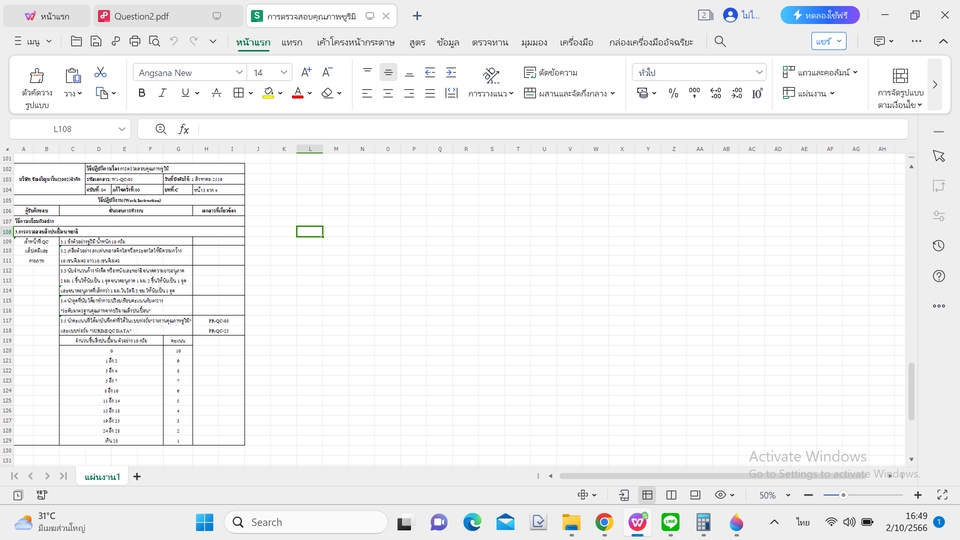Open the history icon in right sidebar
This screenshot has height=540, width=960.
[x=939, y=246]
